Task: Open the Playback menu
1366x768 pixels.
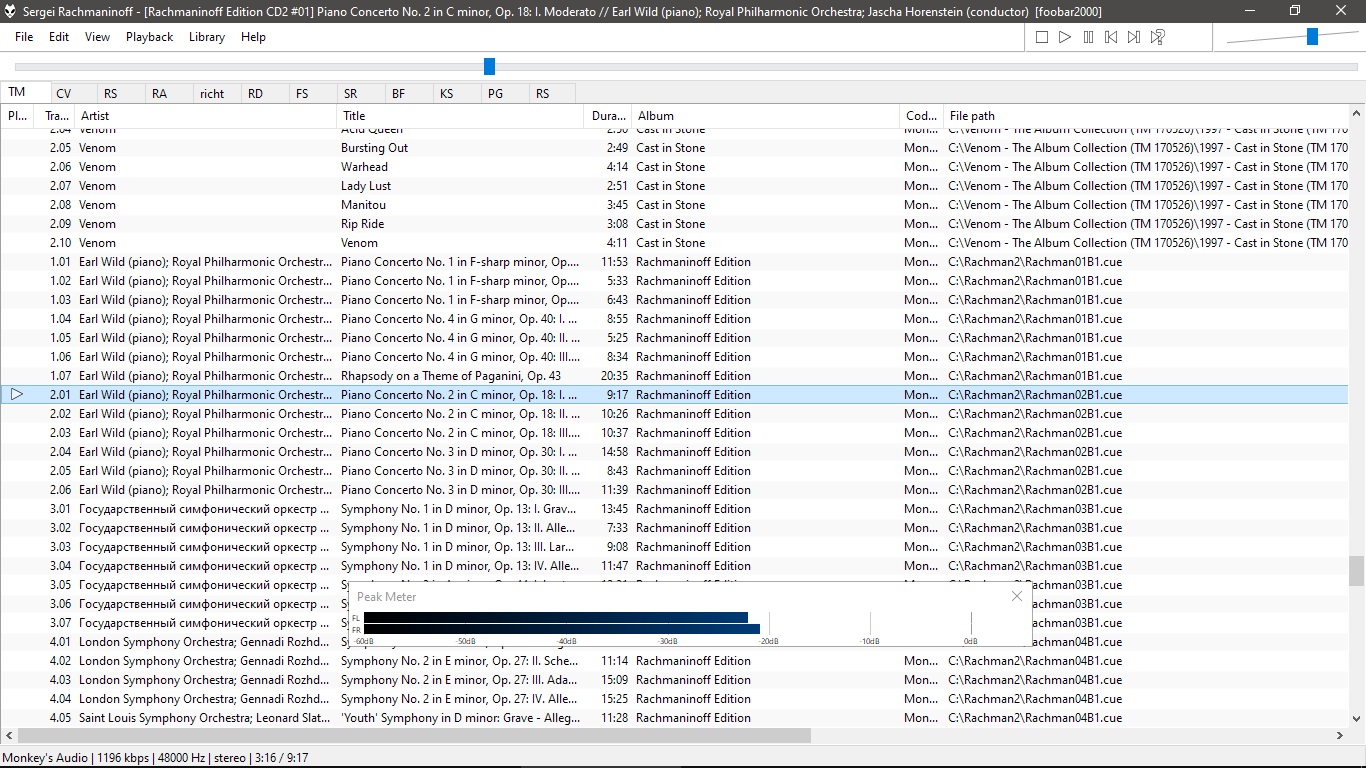Action: tap(149, 37)
